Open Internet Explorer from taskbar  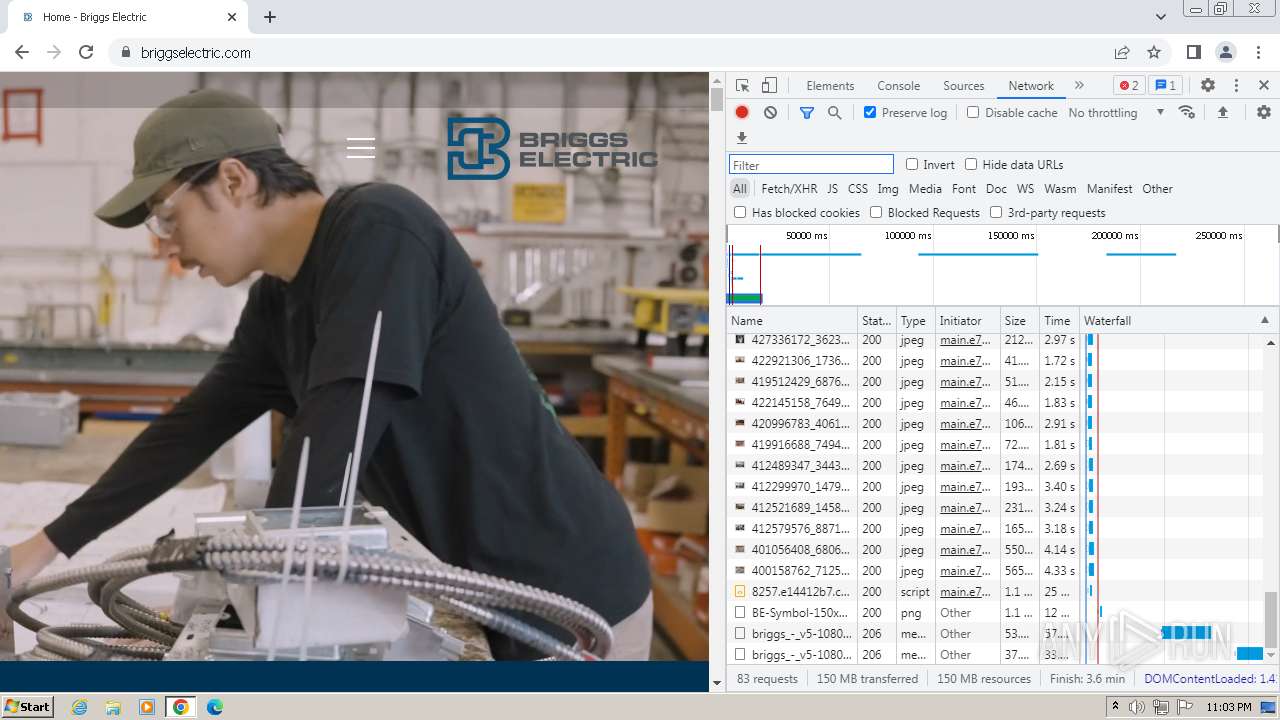click(79, 707)
